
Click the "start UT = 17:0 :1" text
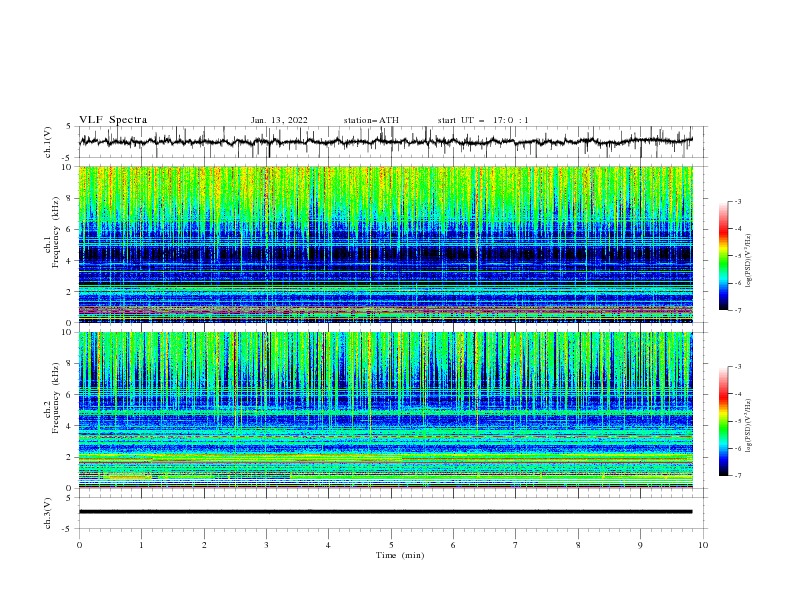click(483, 120)
